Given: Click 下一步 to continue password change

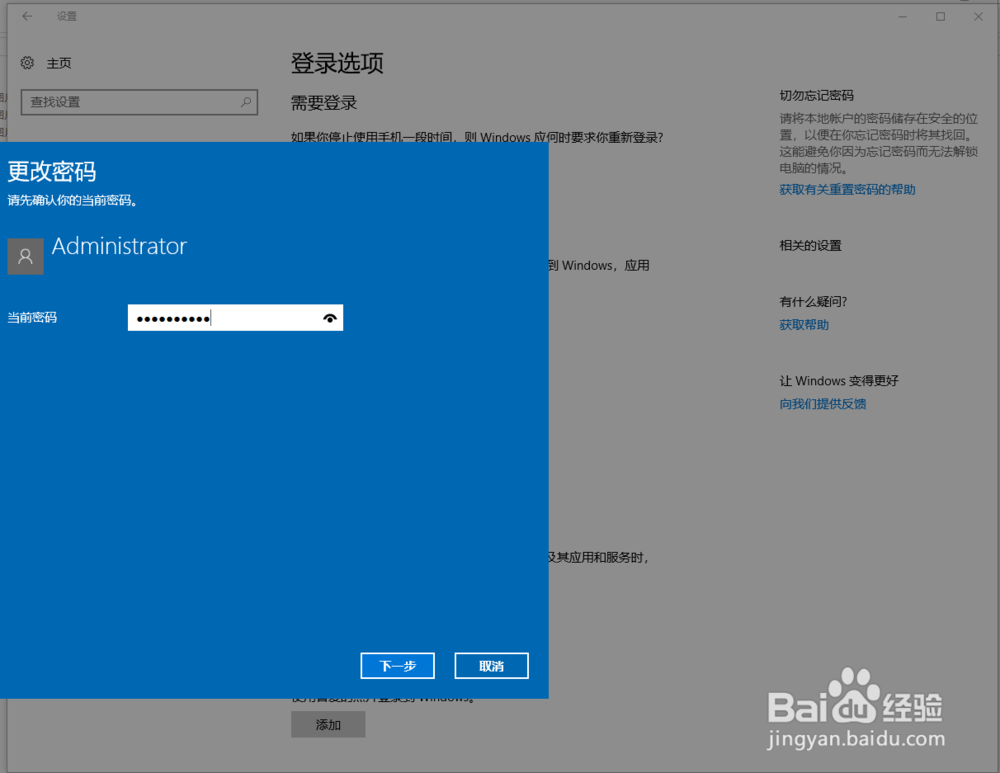Looking at the screenshot, I should (x=397, y=665).
